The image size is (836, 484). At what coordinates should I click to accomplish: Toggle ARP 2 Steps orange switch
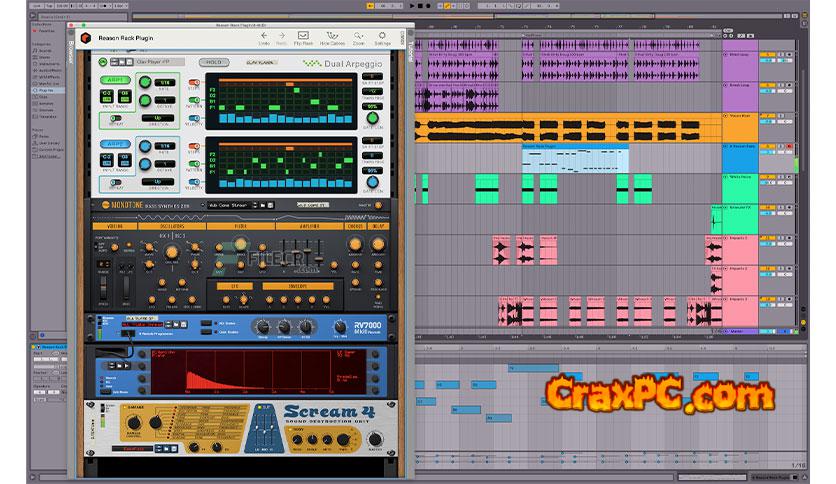point(195,146)
